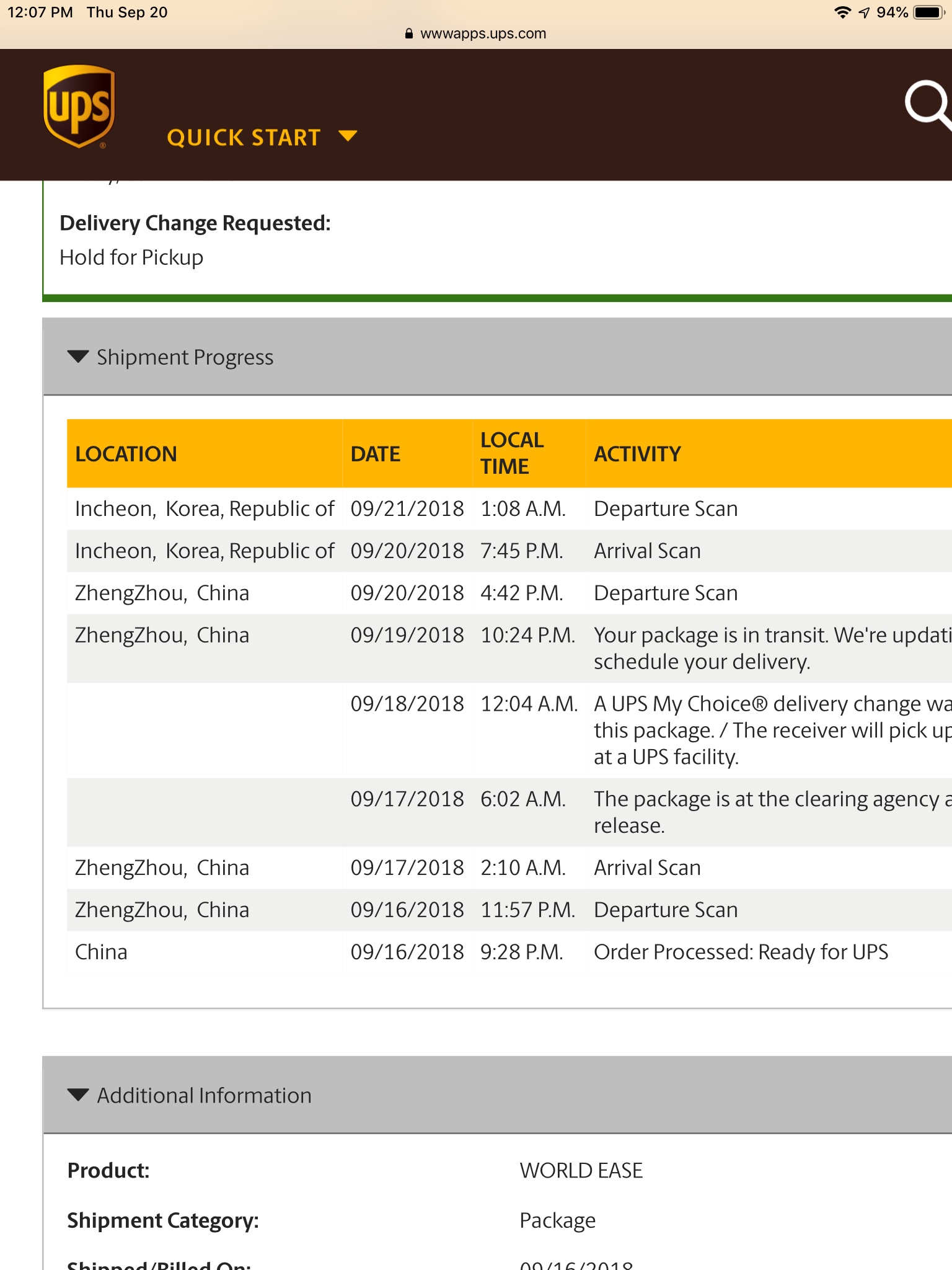The image size is (952, 1270).
Task: Tap the Shipment Progress heading text
Action: click(185, 357)
